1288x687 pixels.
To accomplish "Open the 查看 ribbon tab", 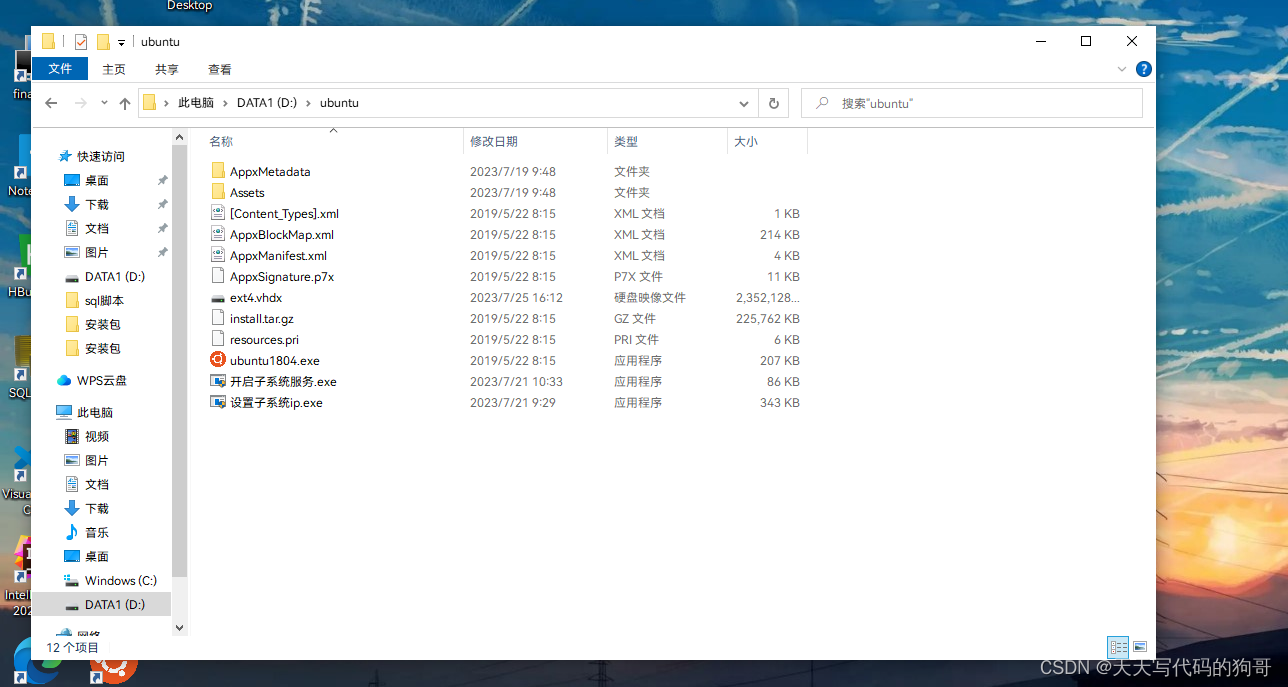I will click(x=220, y=69).
